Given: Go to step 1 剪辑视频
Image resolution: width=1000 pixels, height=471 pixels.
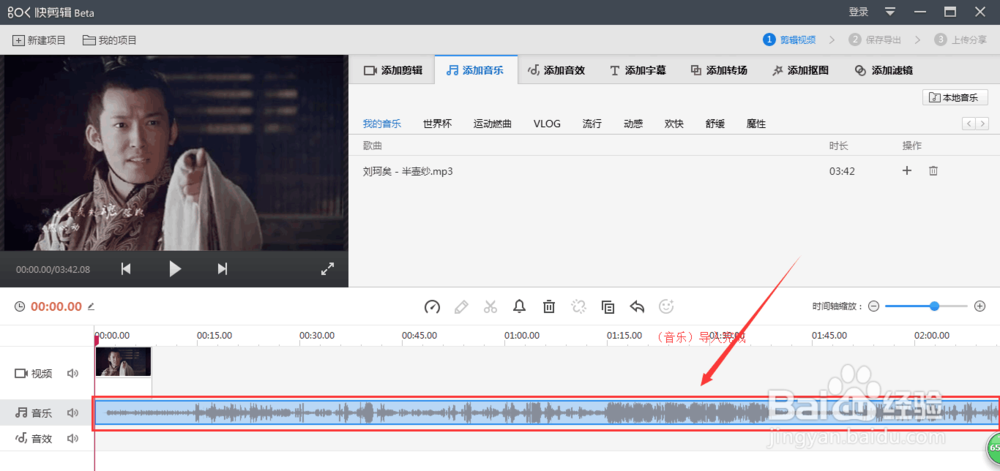Looking at the screenshot, I should click(x=790, y=40).
